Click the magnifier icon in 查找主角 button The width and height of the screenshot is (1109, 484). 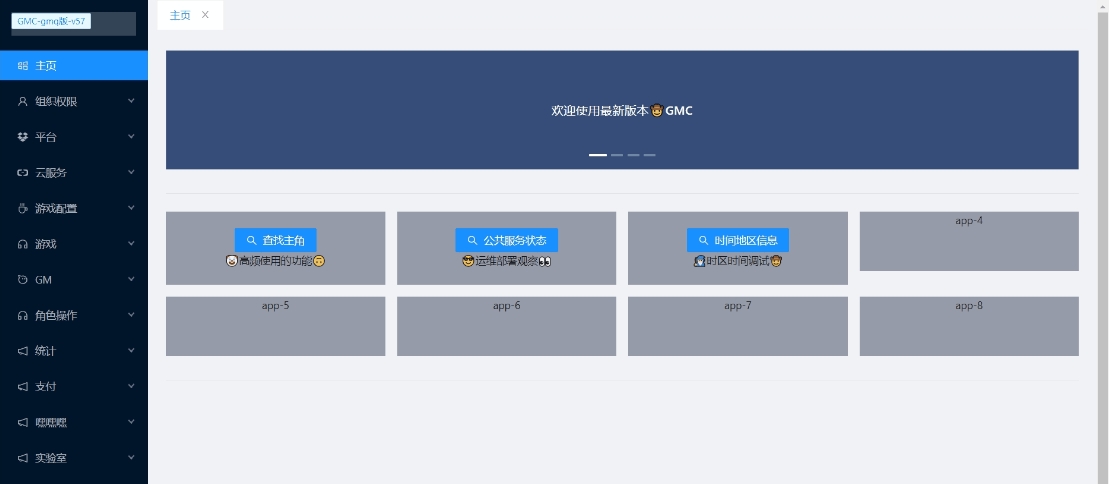(x=251, y=241)
